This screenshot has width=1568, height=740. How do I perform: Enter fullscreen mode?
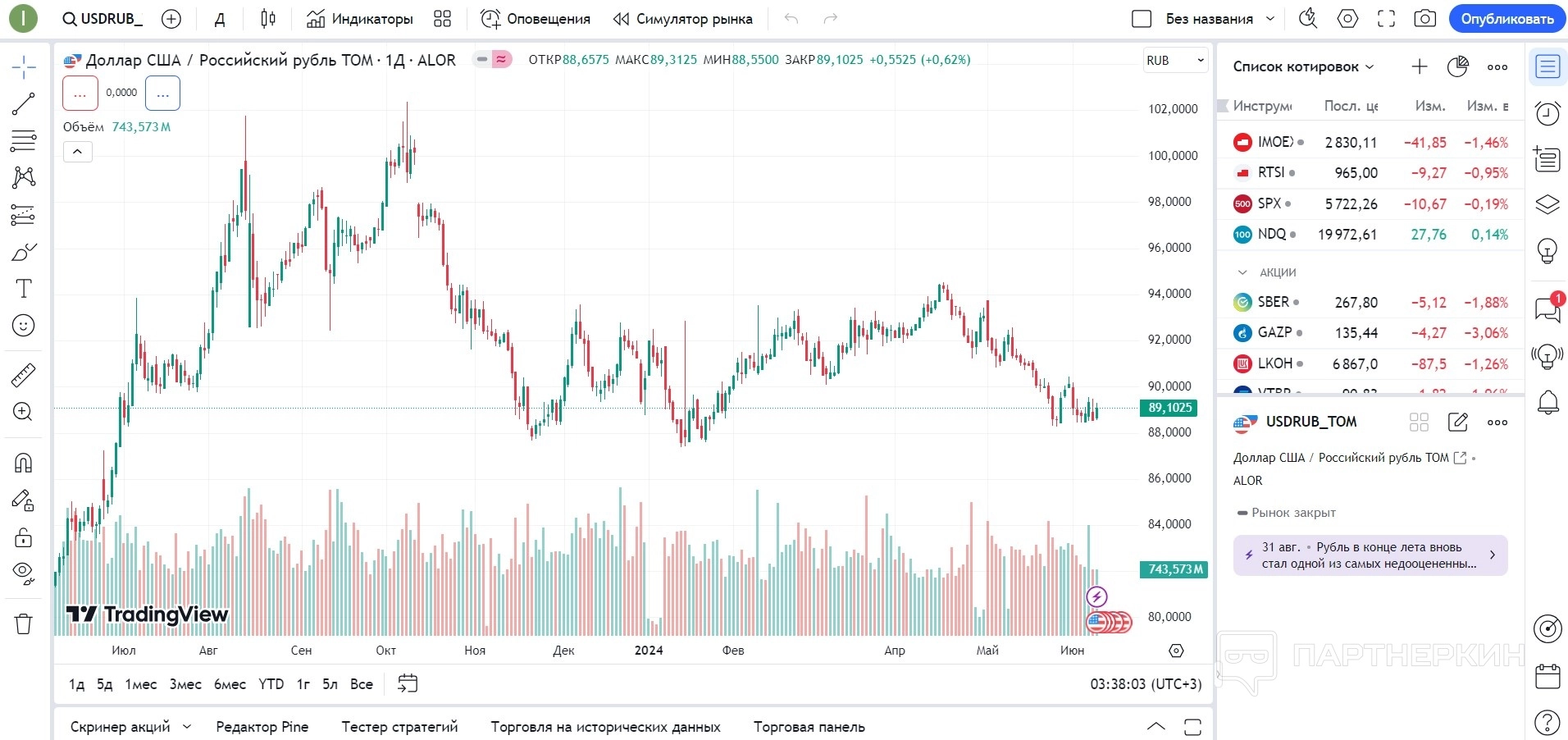point(1386,19)
